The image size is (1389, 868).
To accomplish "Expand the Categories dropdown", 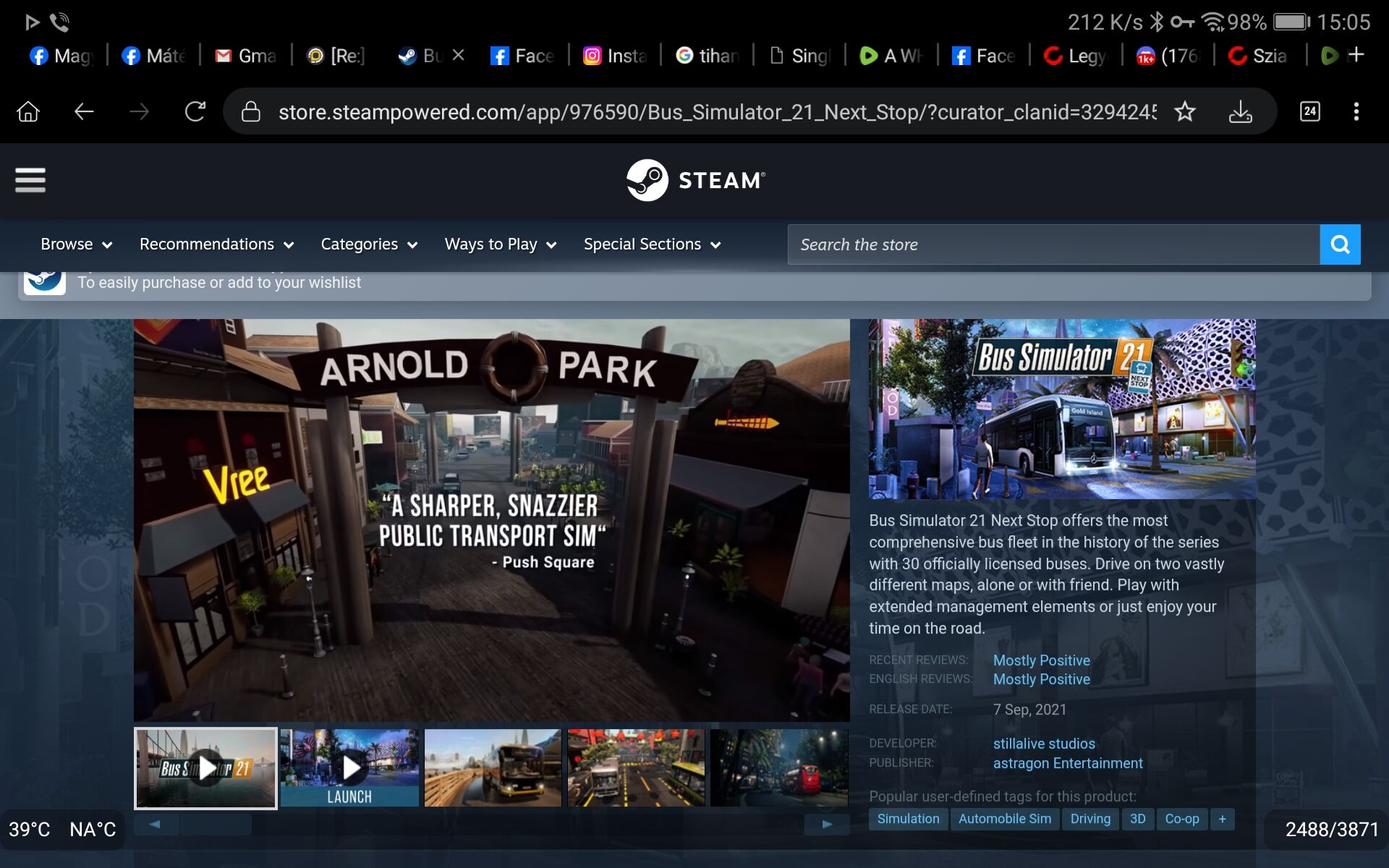I will click(x=369, y=244).
